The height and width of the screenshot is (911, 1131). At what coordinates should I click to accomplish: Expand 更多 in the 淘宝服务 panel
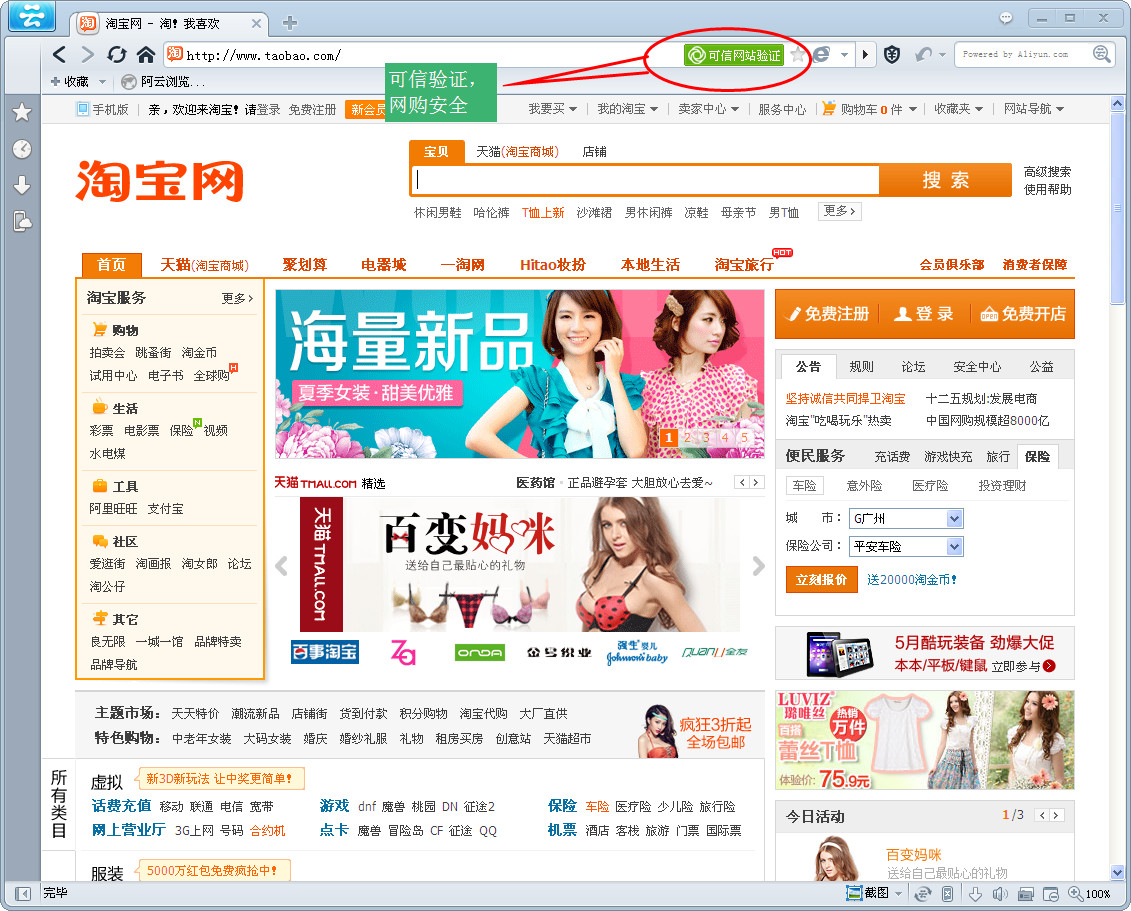[x=237, y=298]
